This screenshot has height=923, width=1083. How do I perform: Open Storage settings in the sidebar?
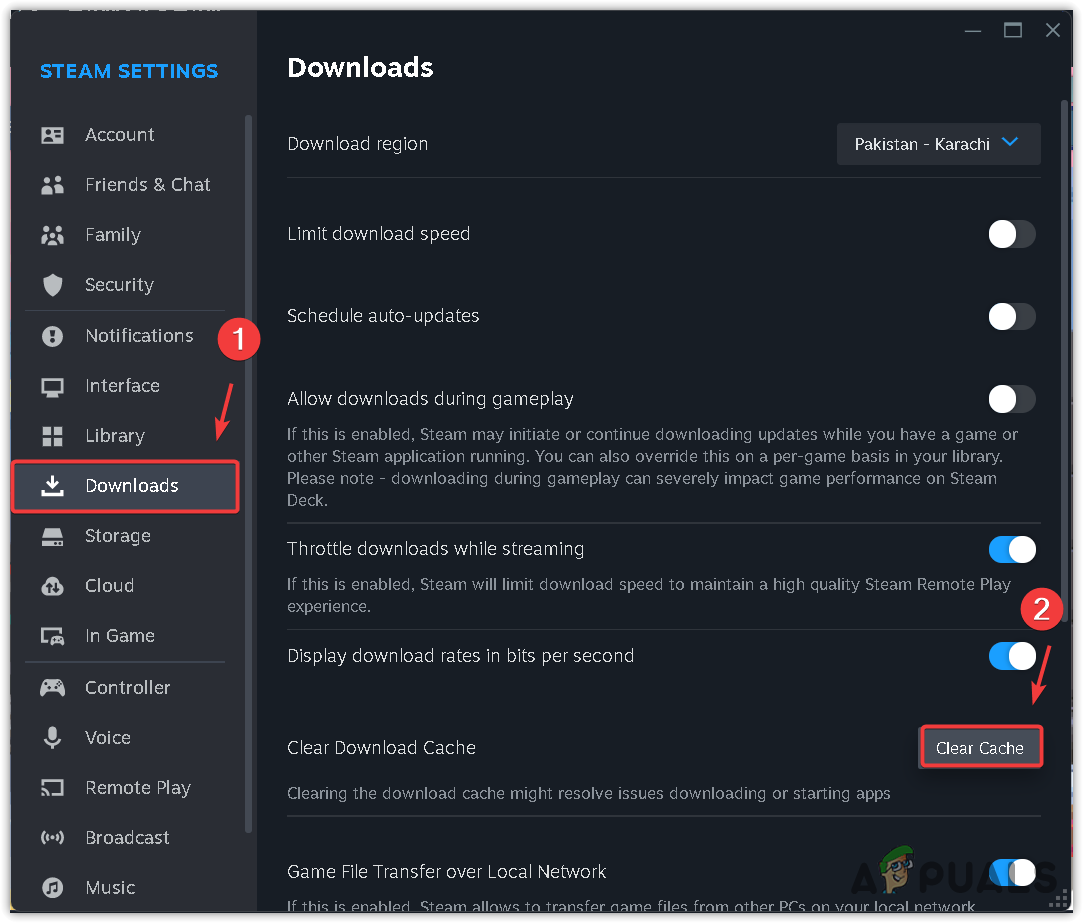pyautogui.click(x=117, y=536)
